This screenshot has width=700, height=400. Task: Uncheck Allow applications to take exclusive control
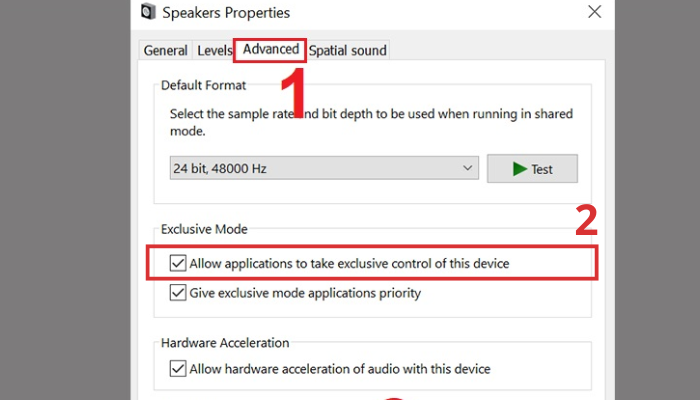point(178,263)
